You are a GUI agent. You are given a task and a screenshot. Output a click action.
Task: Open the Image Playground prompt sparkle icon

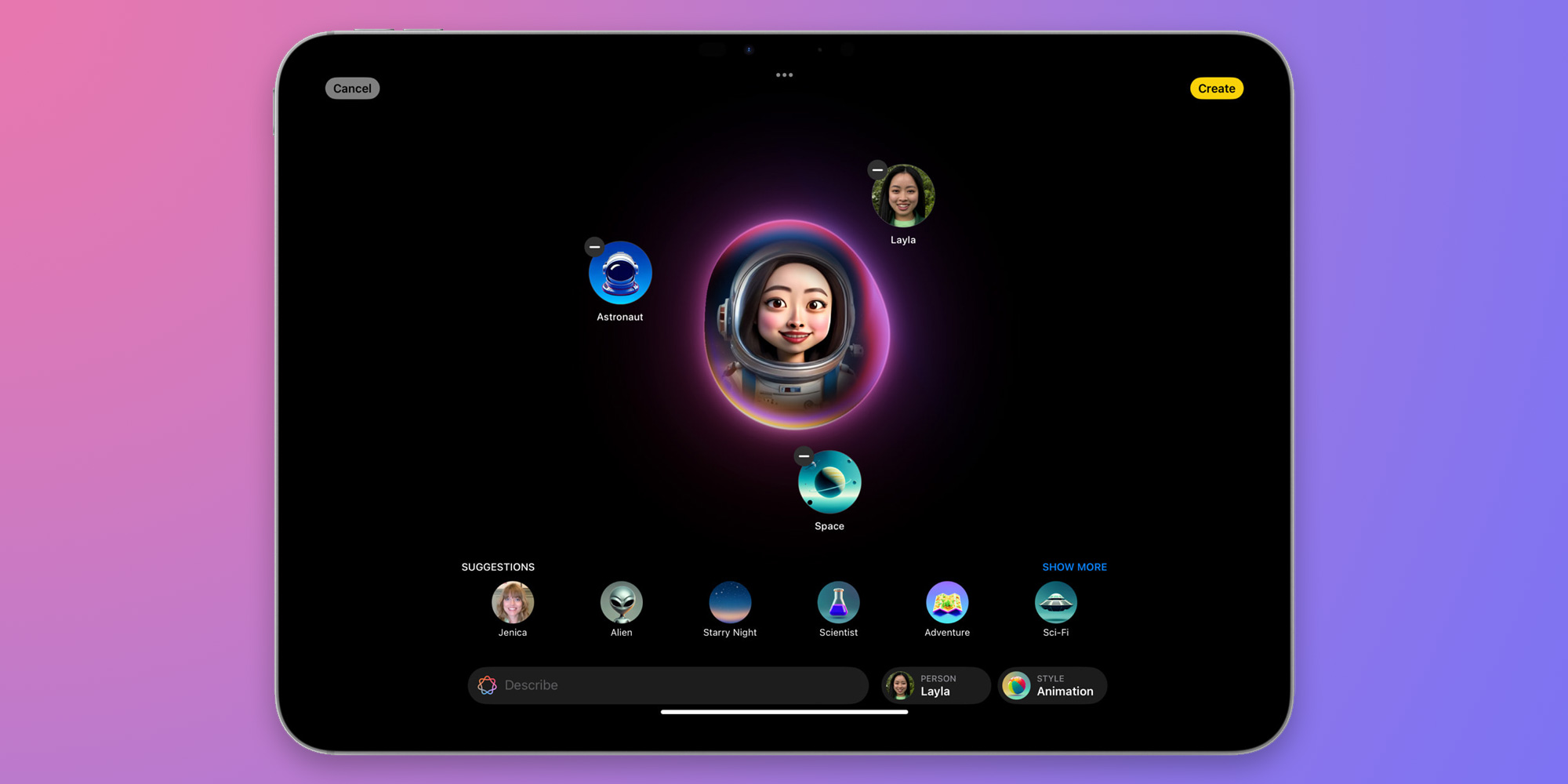coord(488,684)
